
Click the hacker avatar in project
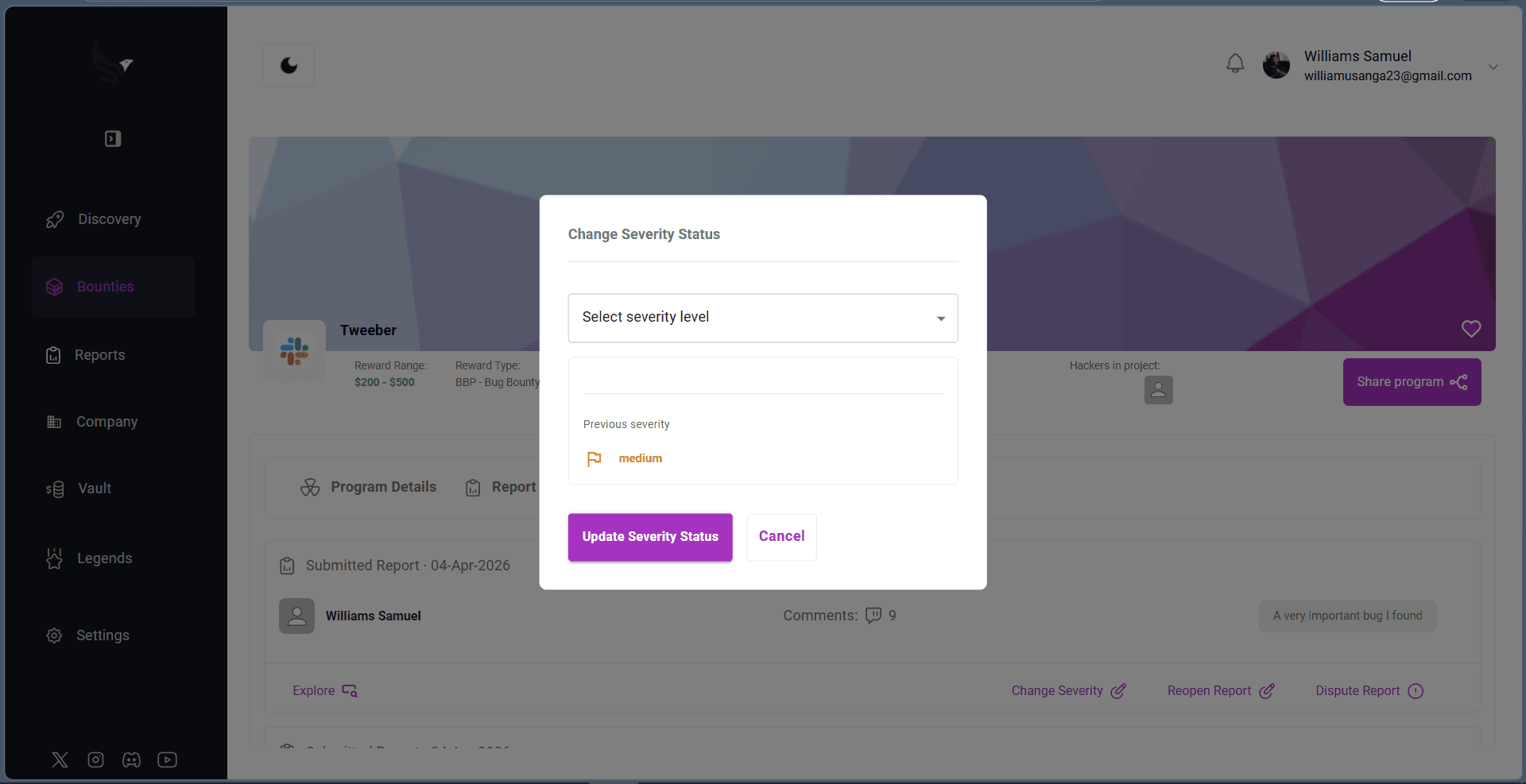coord(1158,390)
